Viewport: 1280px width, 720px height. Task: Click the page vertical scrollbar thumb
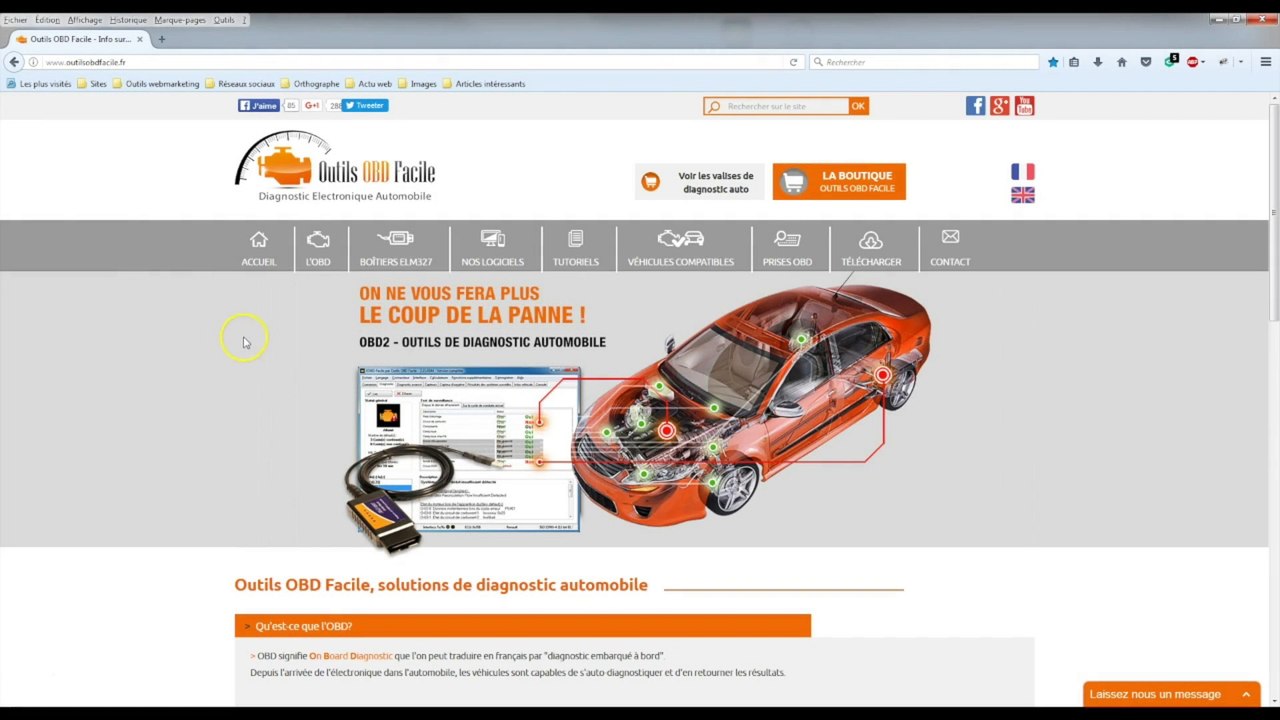[1273, 212]
